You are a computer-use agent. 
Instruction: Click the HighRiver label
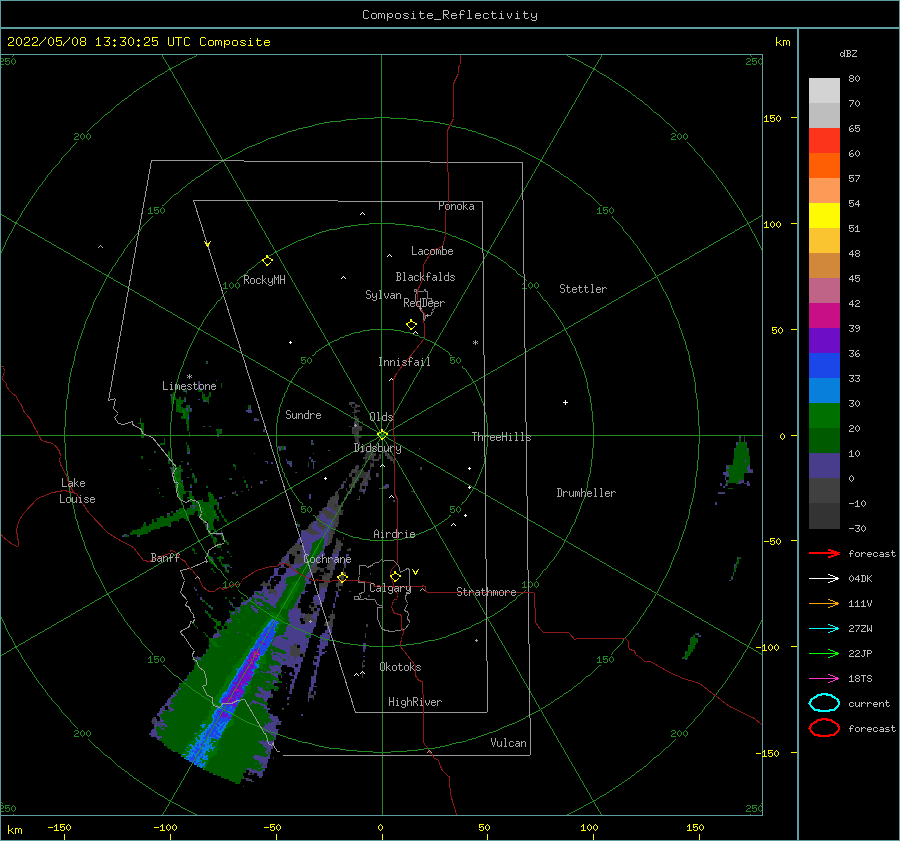tap(415, 702)
